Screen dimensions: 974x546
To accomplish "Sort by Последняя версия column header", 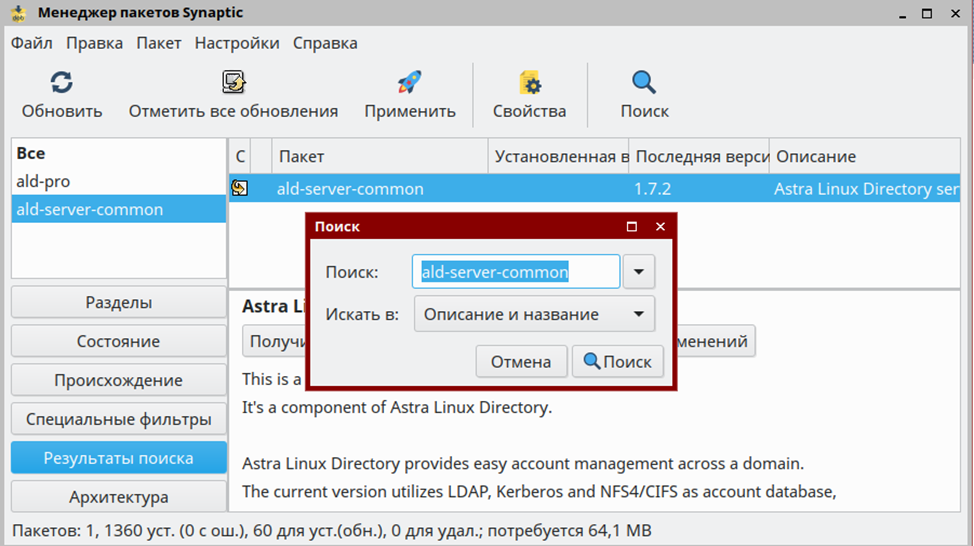I will coord(699,157).
